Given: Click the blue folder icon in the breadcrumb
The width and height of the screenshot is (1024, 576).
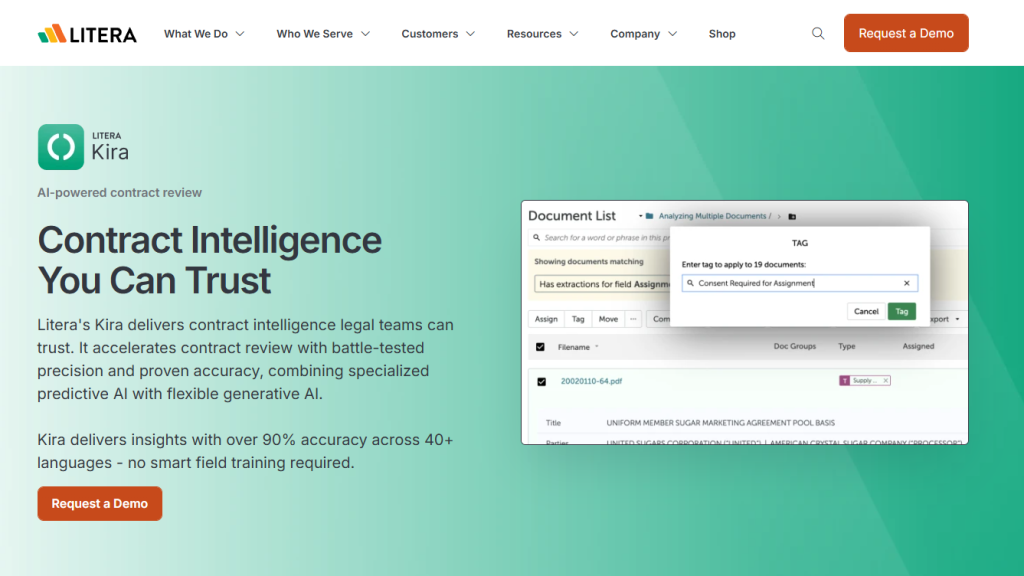Looking at the screenshot, I should 649,216.
